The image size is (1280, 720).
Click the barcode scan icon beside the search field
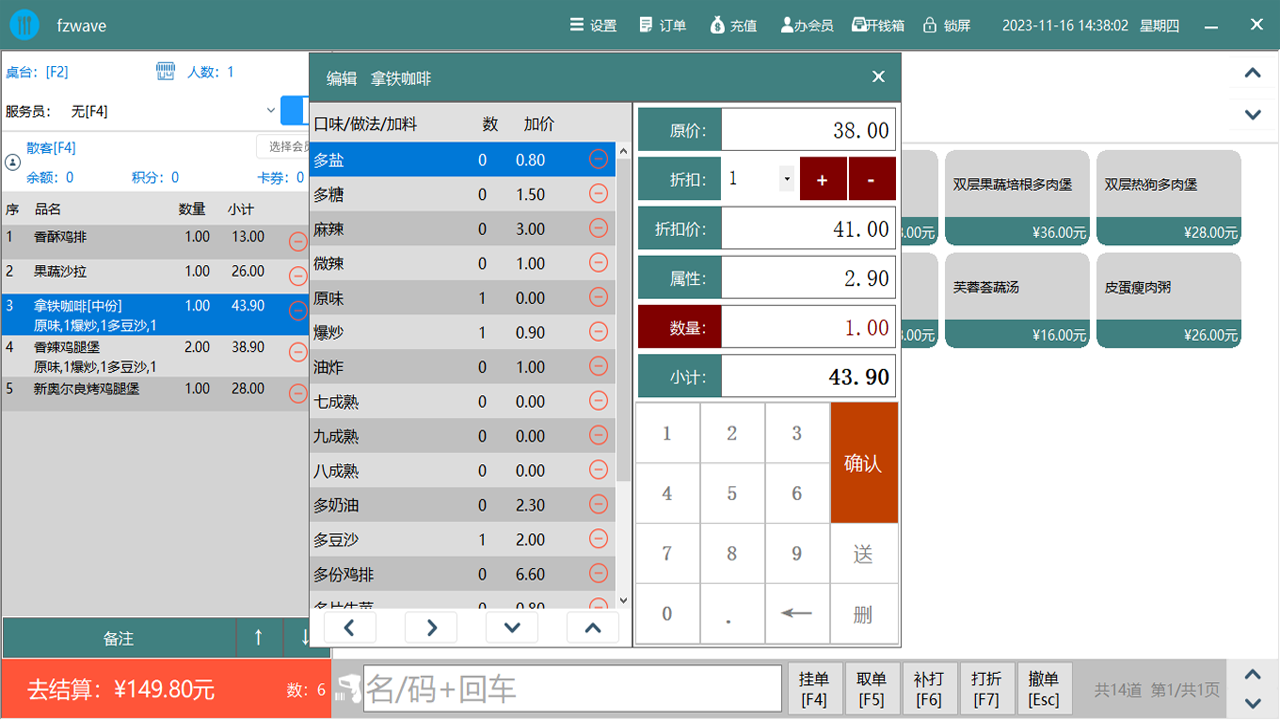346,687
